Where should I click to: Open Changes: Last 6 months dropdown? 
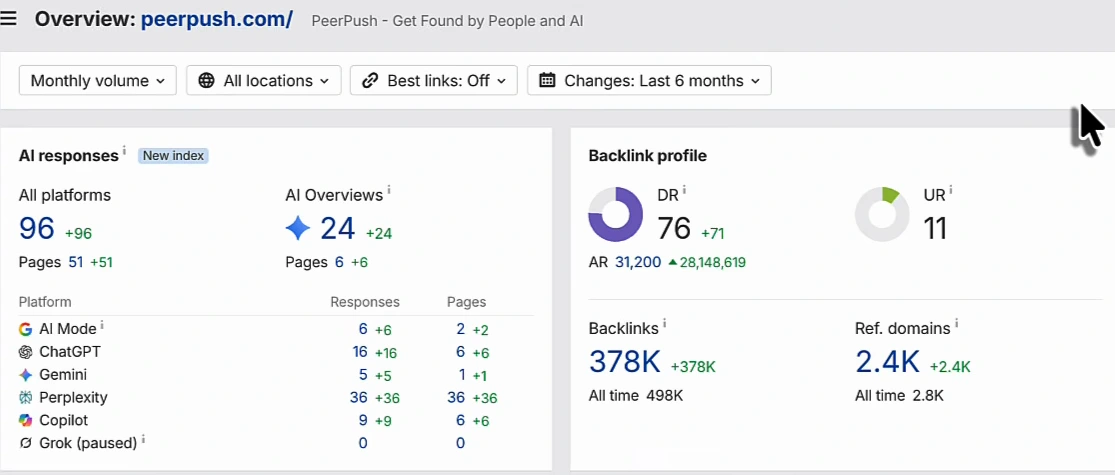(x=649, y=80)
